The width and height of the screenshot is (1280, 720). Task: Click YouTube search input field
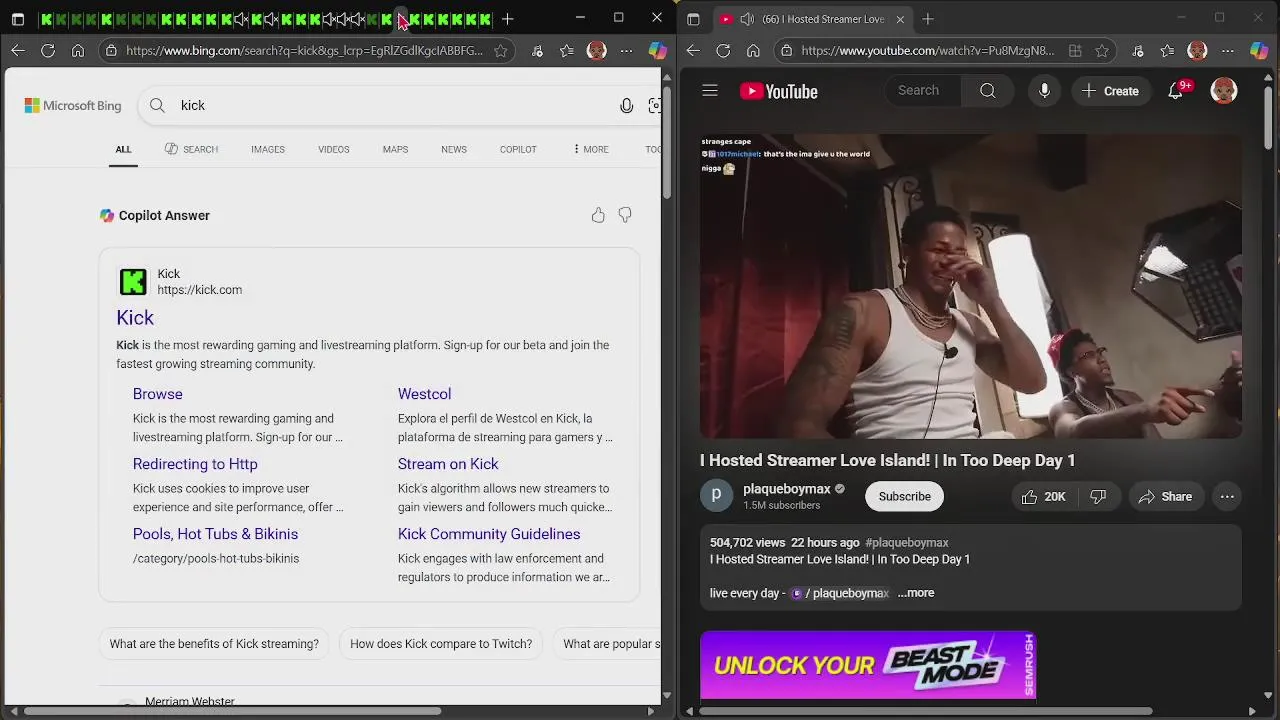[x=923, y=91]
